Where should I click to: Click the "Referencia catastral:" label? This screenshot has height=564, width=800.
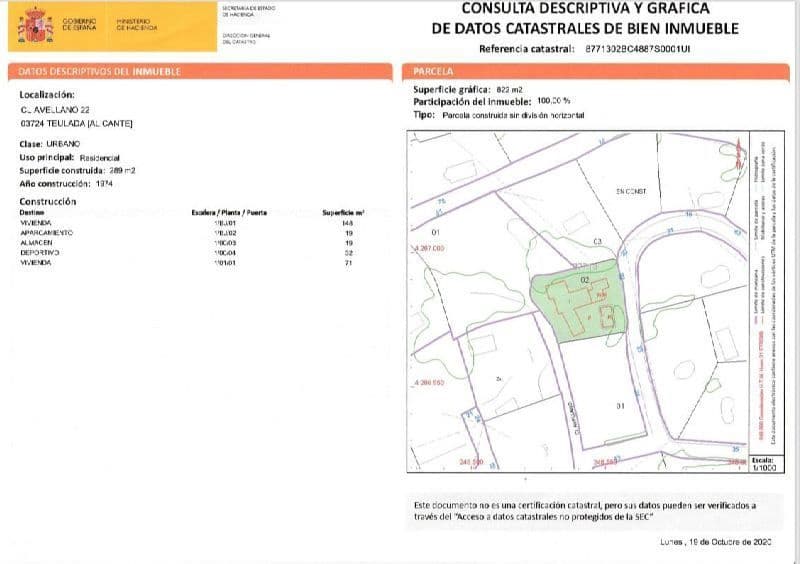point(527,49)
